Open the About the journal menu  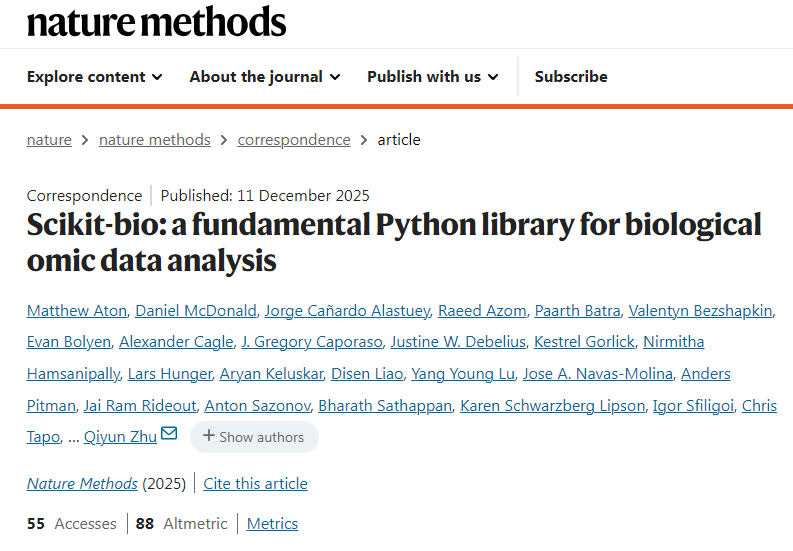point(264,76)
